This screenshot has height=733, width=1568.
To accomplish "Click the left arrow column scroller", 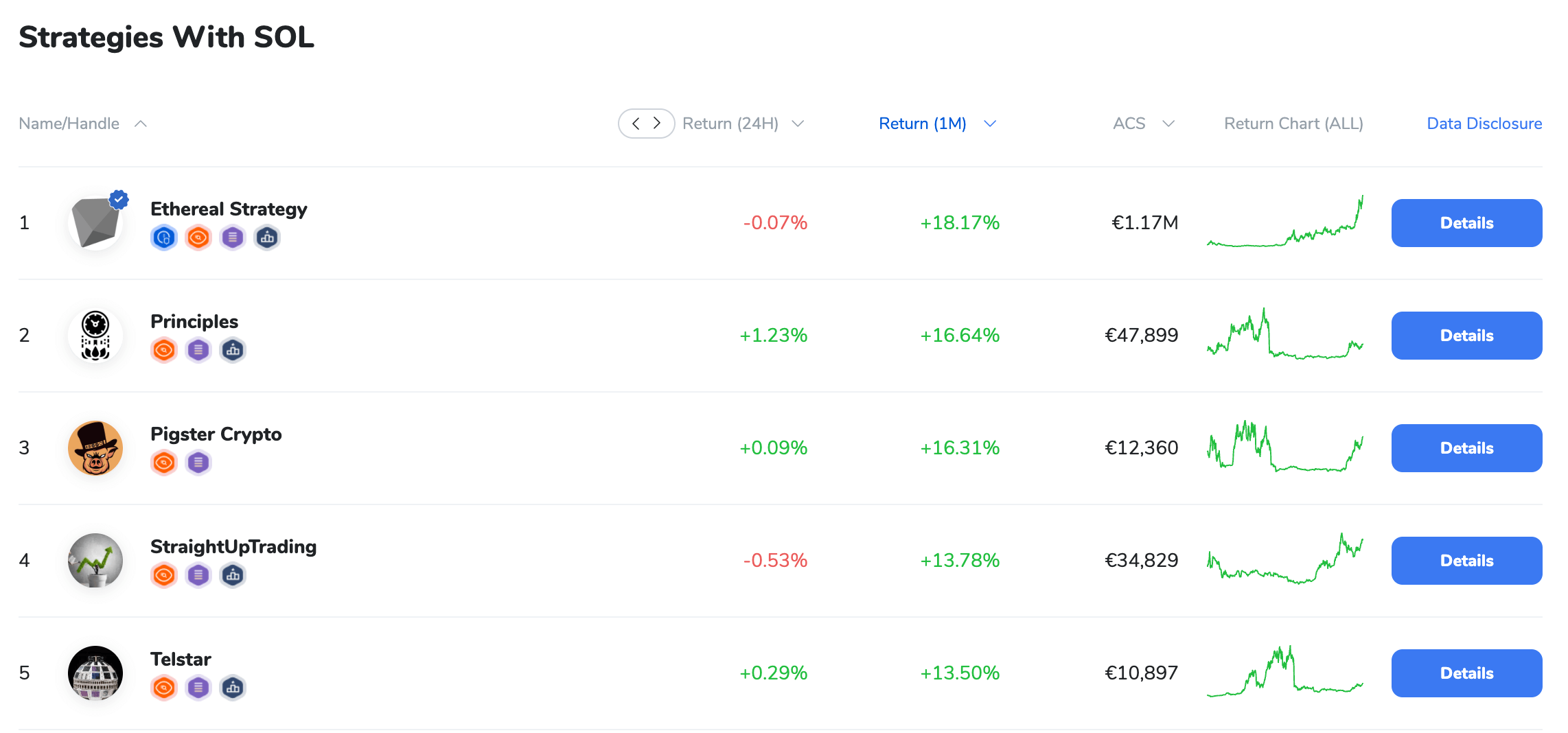I will pyautogui.click(x=636, y=124).
